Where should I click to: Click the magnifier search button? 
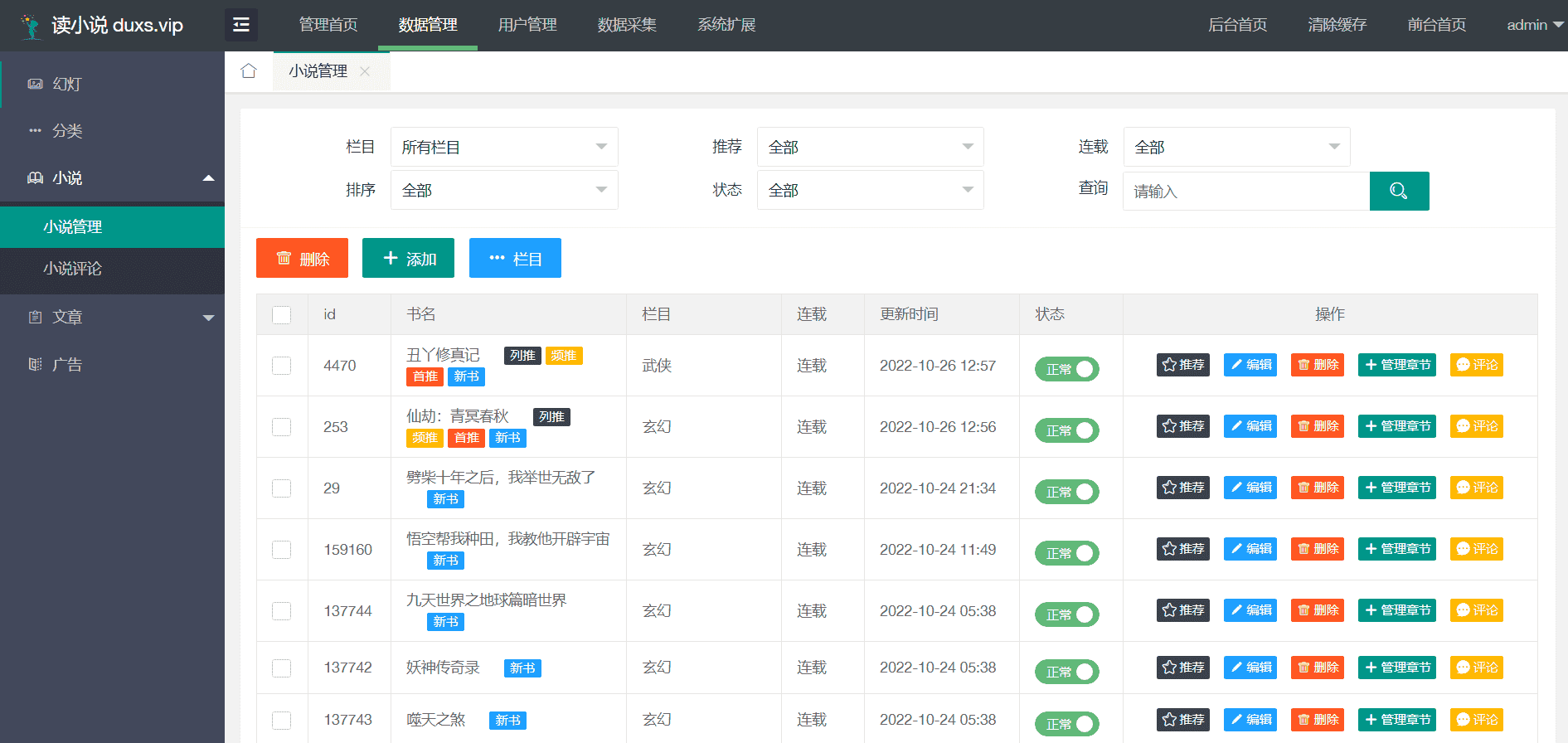(x=1399, y=191)
